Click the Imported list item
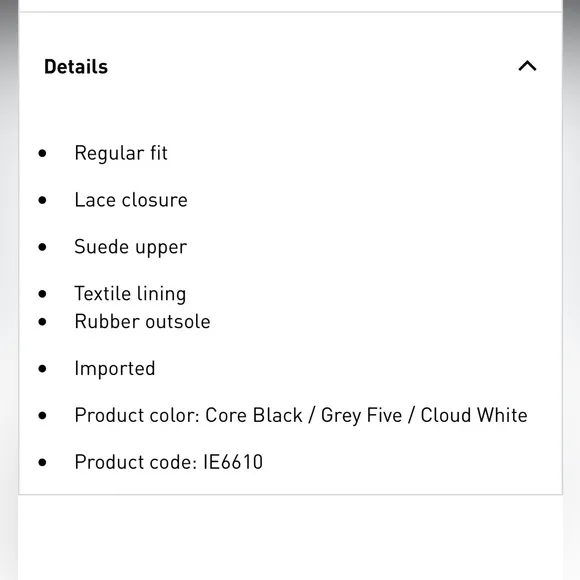 point(115,368)
